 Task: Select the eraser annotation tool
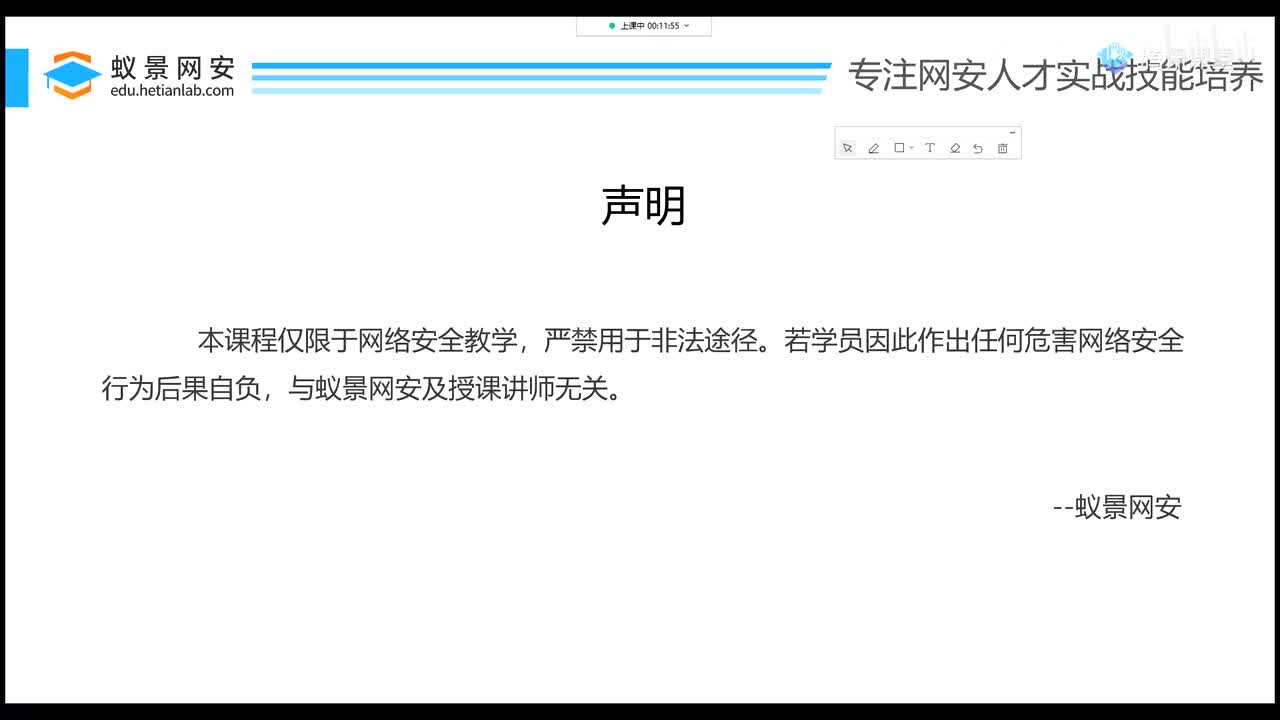(x=955, y=148)
